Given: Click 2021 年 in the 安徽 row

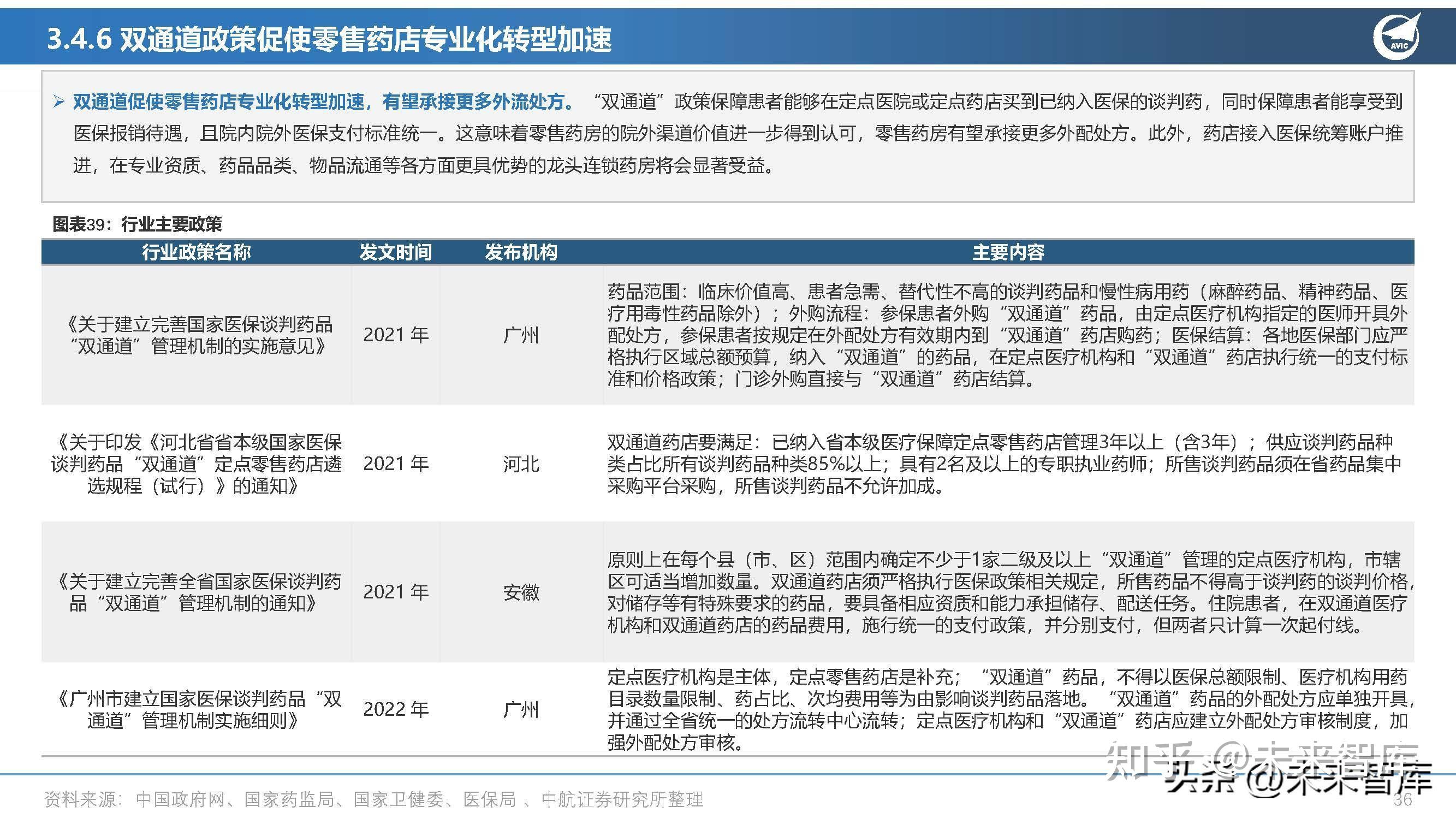Looking at the screenshot, I should click(x=396, y=592).
